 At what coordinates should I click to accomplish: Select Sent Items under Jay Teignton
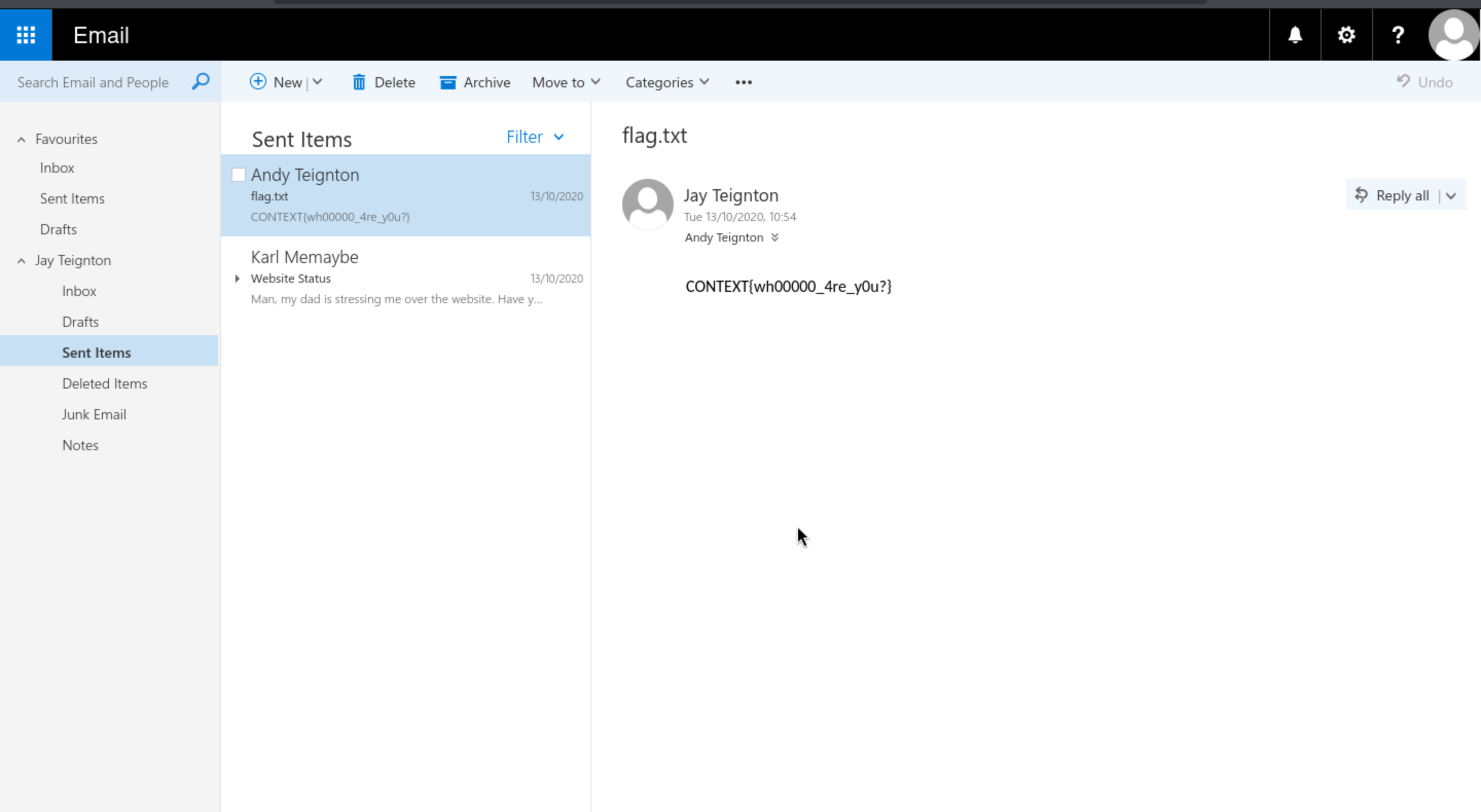coord(96,352)
